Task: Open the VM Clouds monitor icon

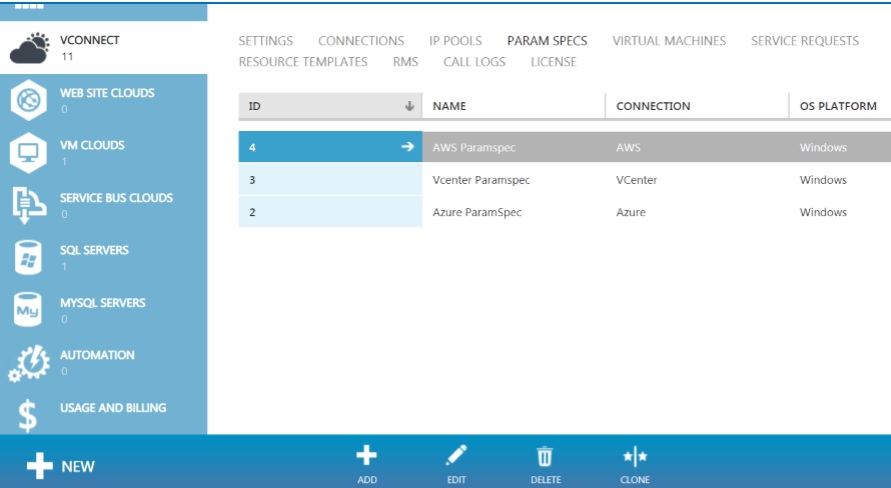Action: click(x=28, y=153)
